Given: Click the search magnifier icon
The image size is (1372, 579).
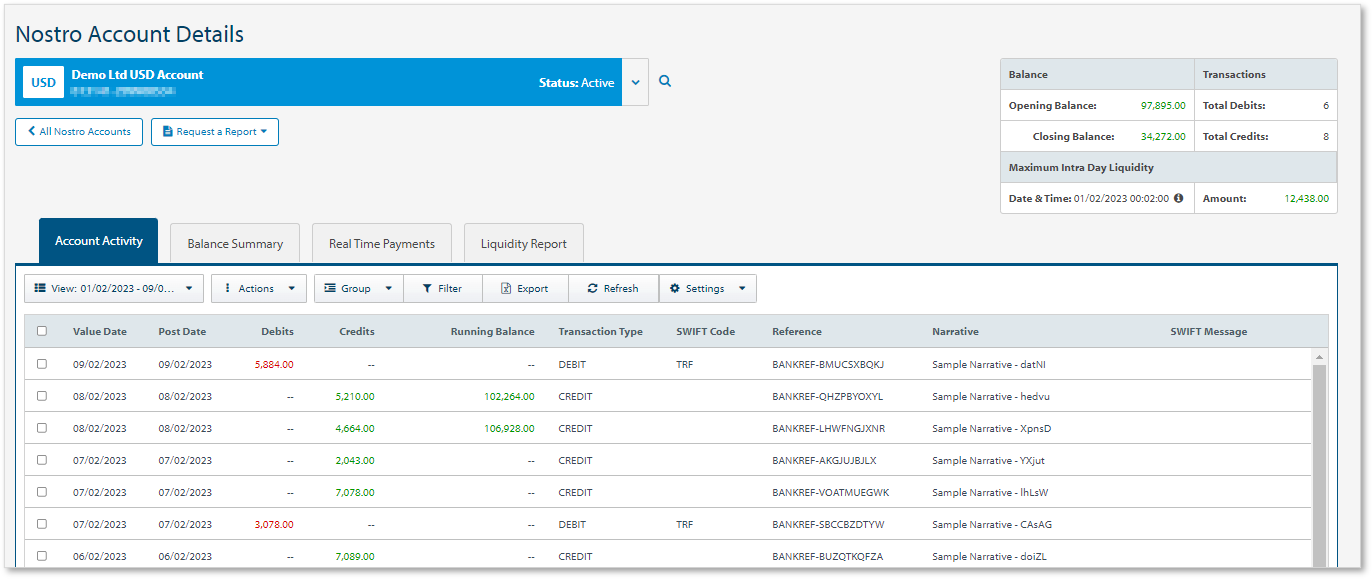Looking at the screenshot, I should (x=665, y=82).
